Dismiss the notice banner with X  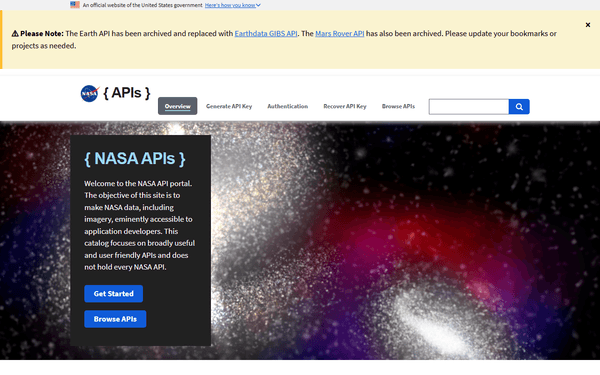[588, 25]
